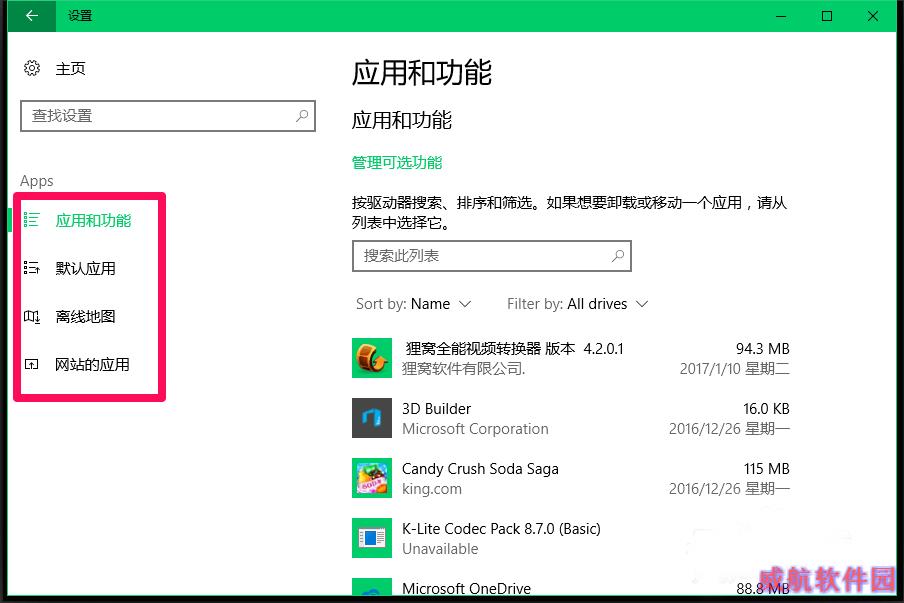904x603 pixels.
Task: Focus the 查找设置 search field
Action: click(168, 116)
